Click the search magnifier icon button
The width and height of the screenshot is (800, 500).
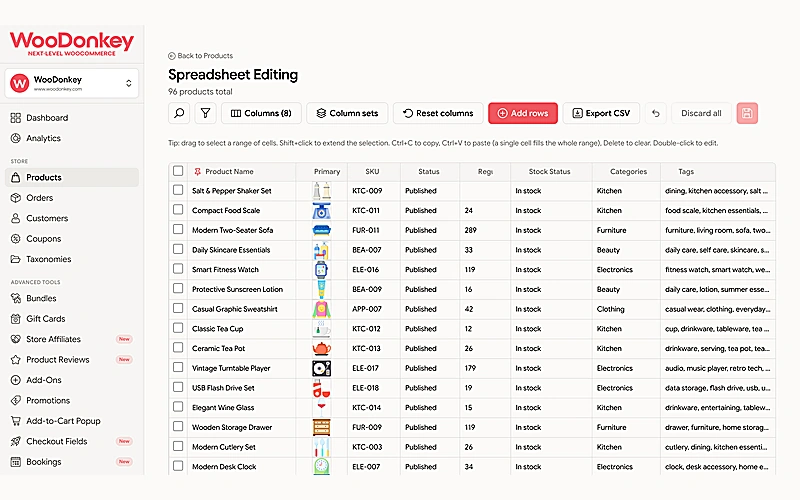[x=179, y=113]
